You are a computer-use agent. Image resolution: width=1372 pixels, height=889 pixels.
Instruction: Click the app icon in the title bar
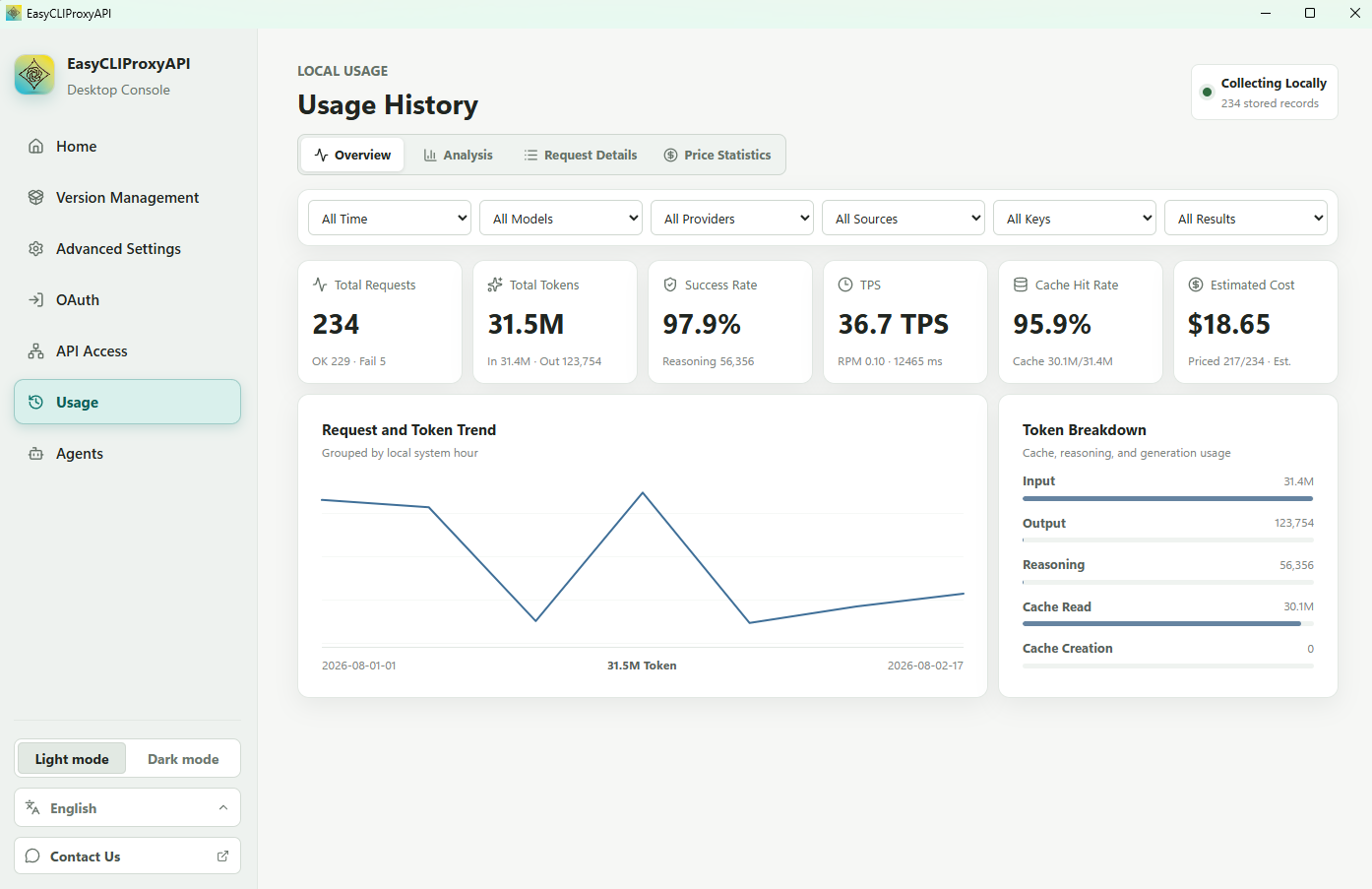click(14, 13)
